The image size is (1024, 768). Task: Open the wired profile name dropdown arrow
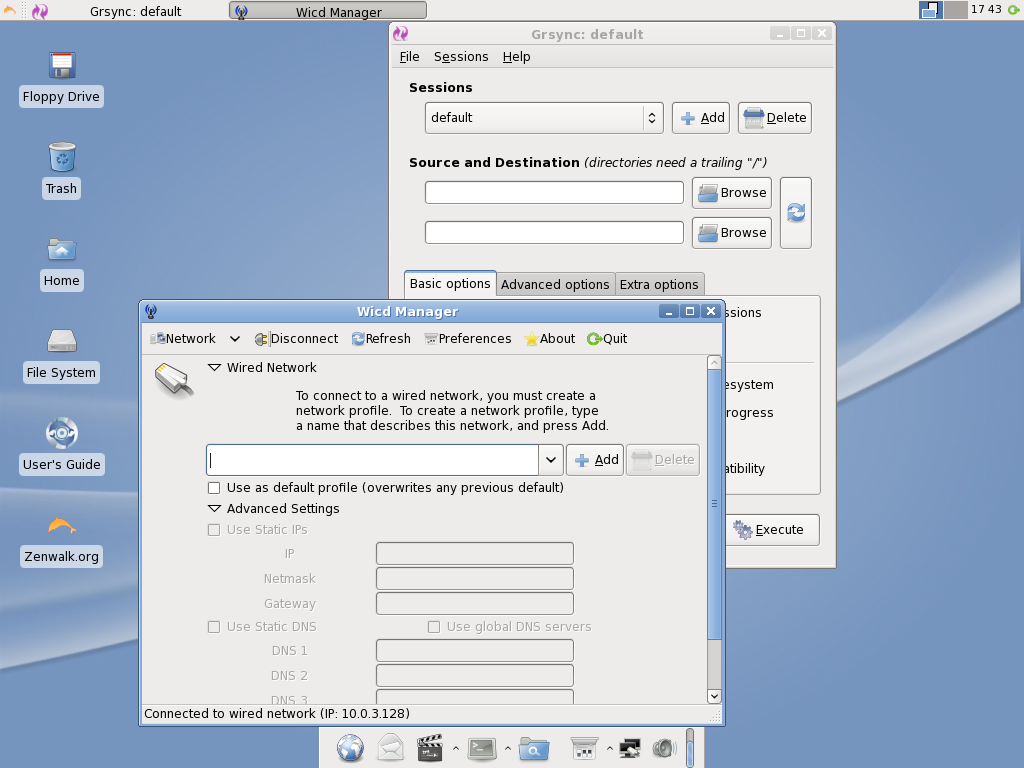pyautogui.click(x=551, y=460)
